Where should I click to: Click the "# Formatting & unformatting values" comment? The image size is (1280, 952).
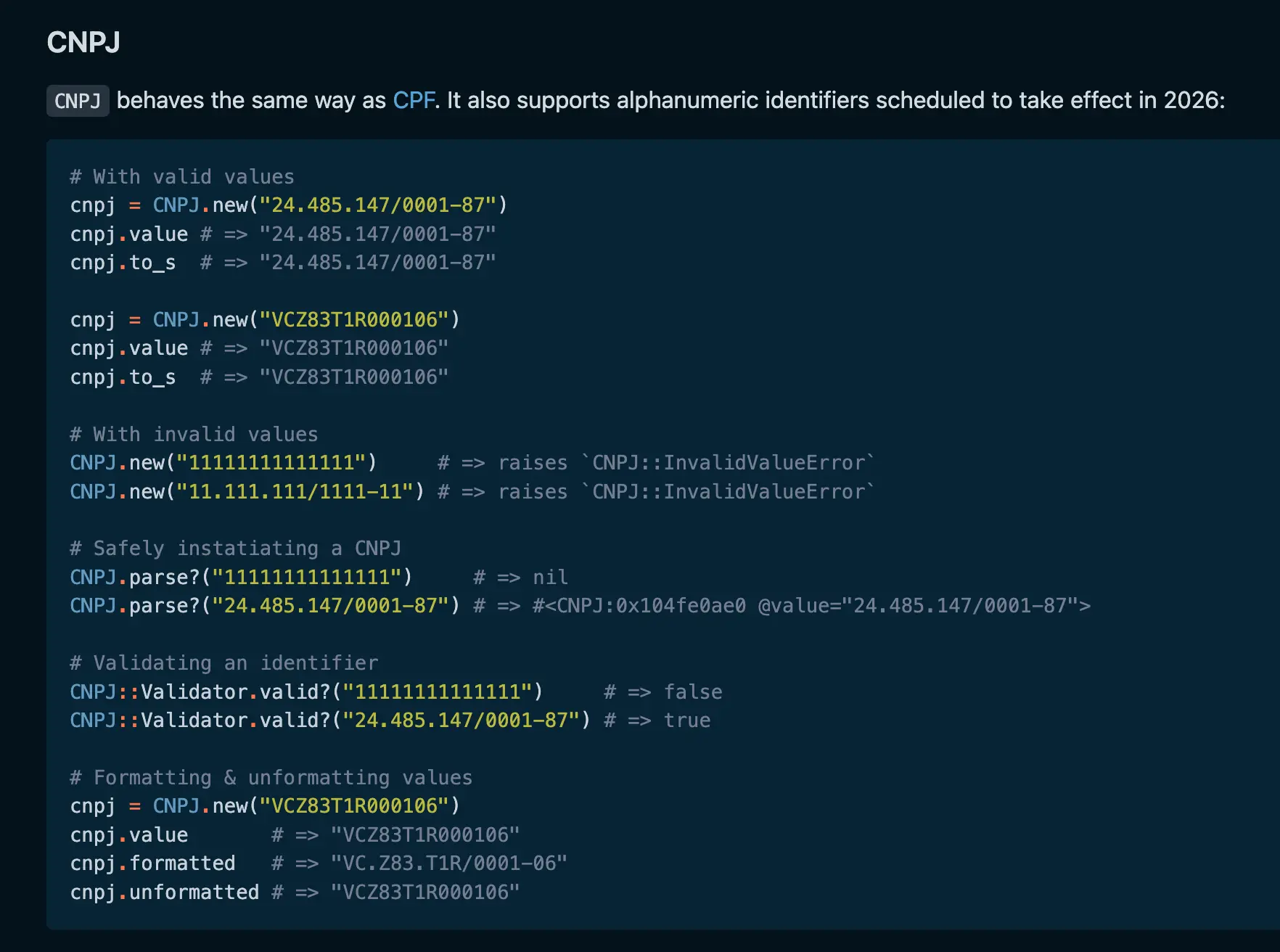(x=271, y=778)
